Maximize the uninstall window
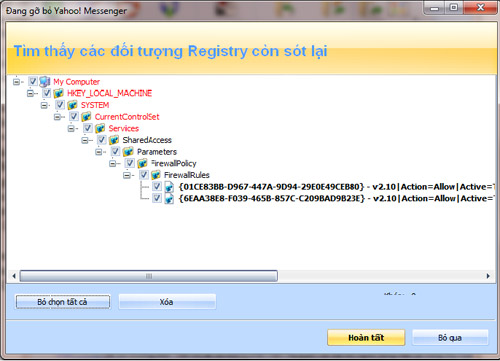This screenshot has width=500, height=361. (453, 8)
